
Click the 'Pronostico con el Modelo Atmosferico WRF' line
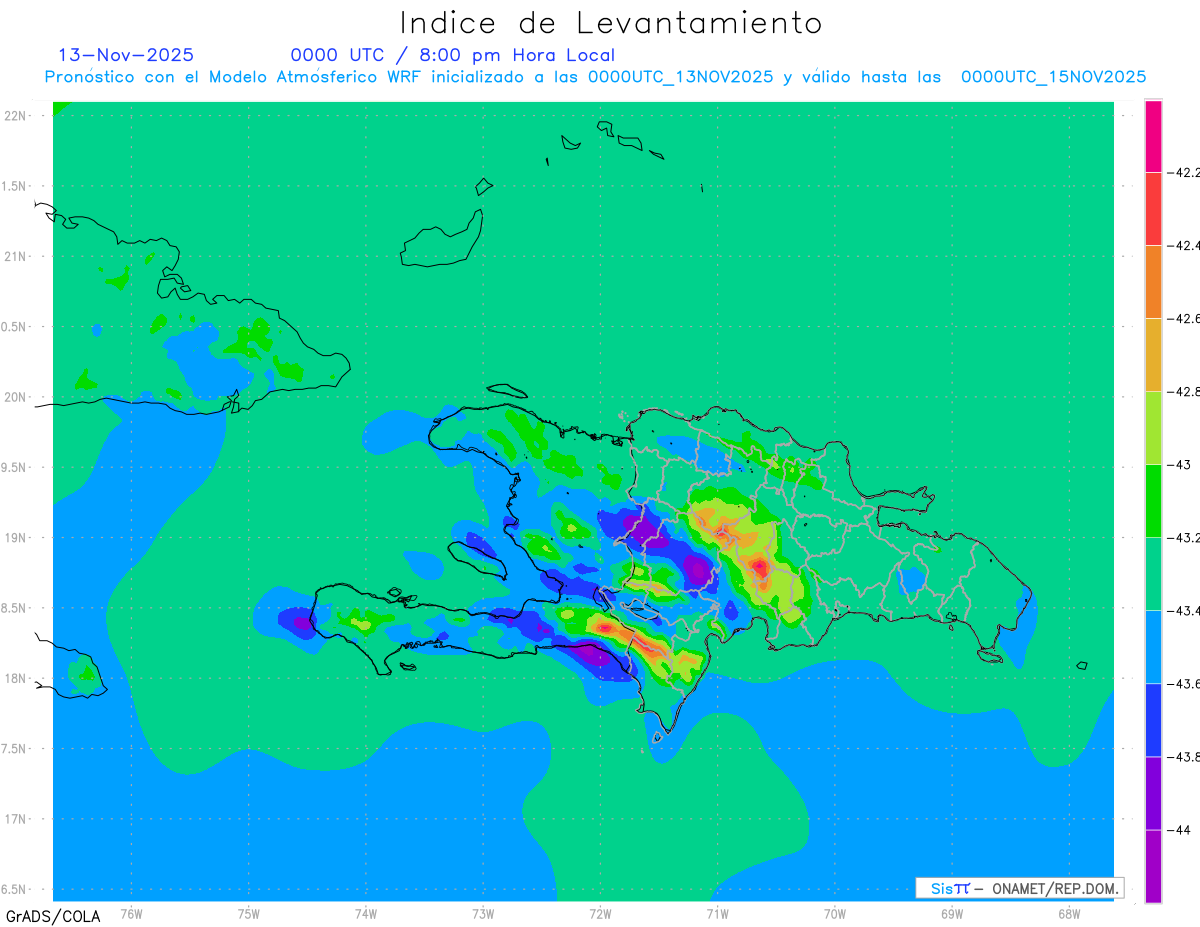point(595,77)
